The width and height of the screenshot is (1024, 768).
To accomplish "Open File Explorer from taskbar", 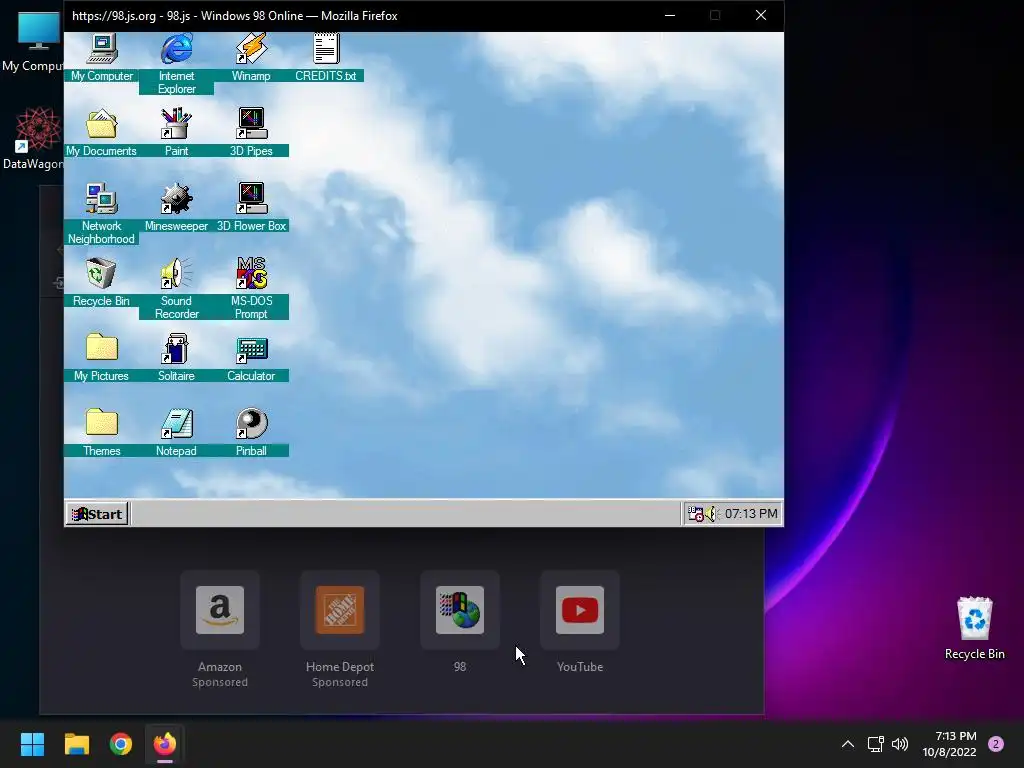I will click(76, 744).
